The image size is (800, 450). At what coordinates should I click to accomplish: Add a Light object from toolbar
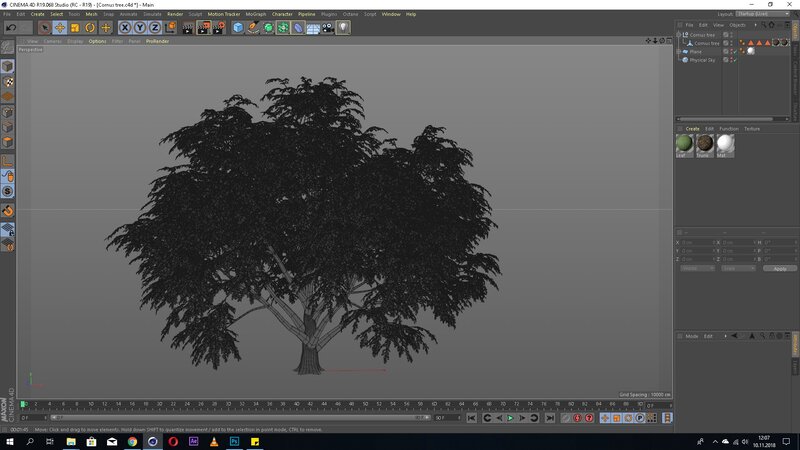pos(343,28)
